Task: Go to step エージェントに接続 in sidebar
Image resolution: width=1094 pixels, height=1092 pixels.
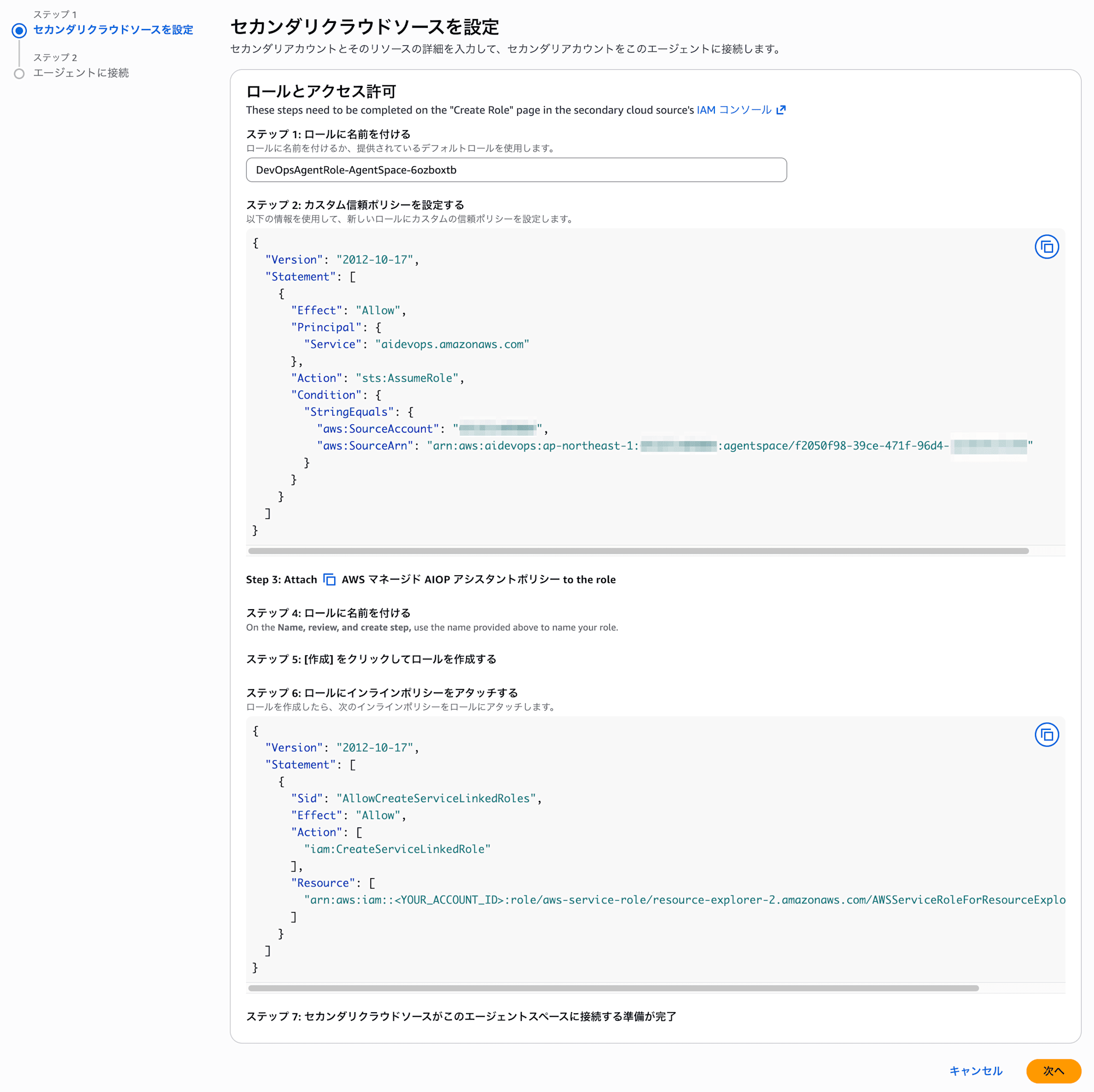Action: 81,73
